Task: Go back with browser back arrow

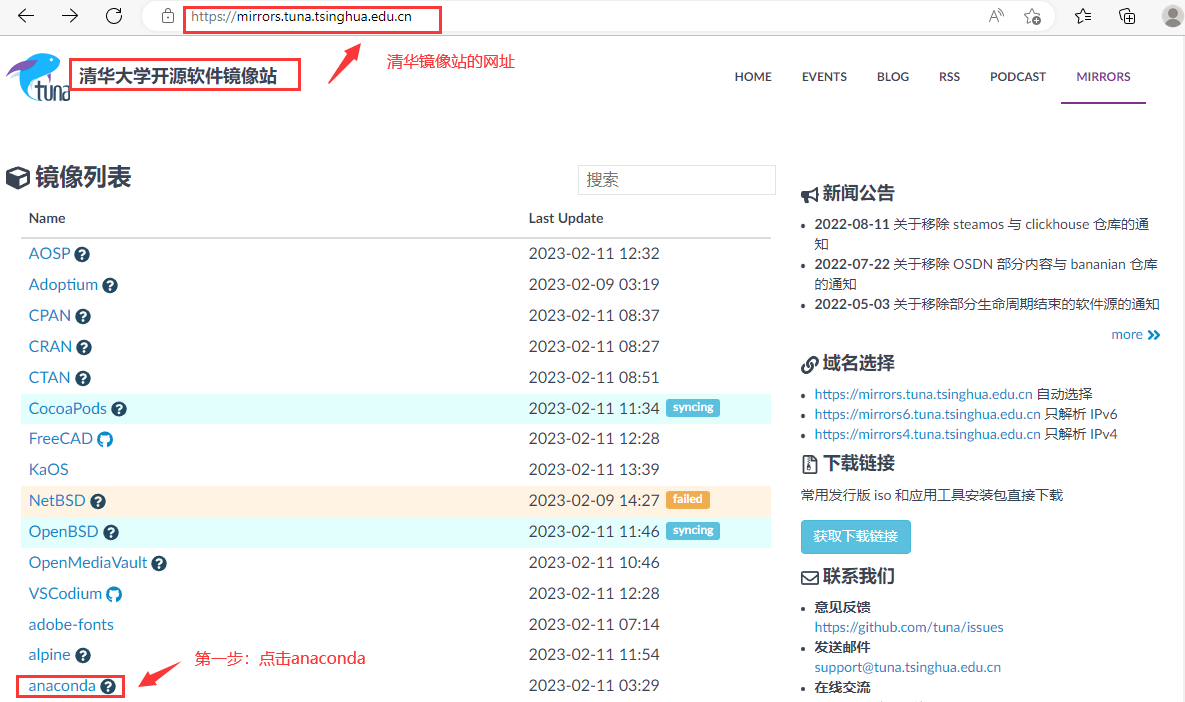Action: coord(26,16)
